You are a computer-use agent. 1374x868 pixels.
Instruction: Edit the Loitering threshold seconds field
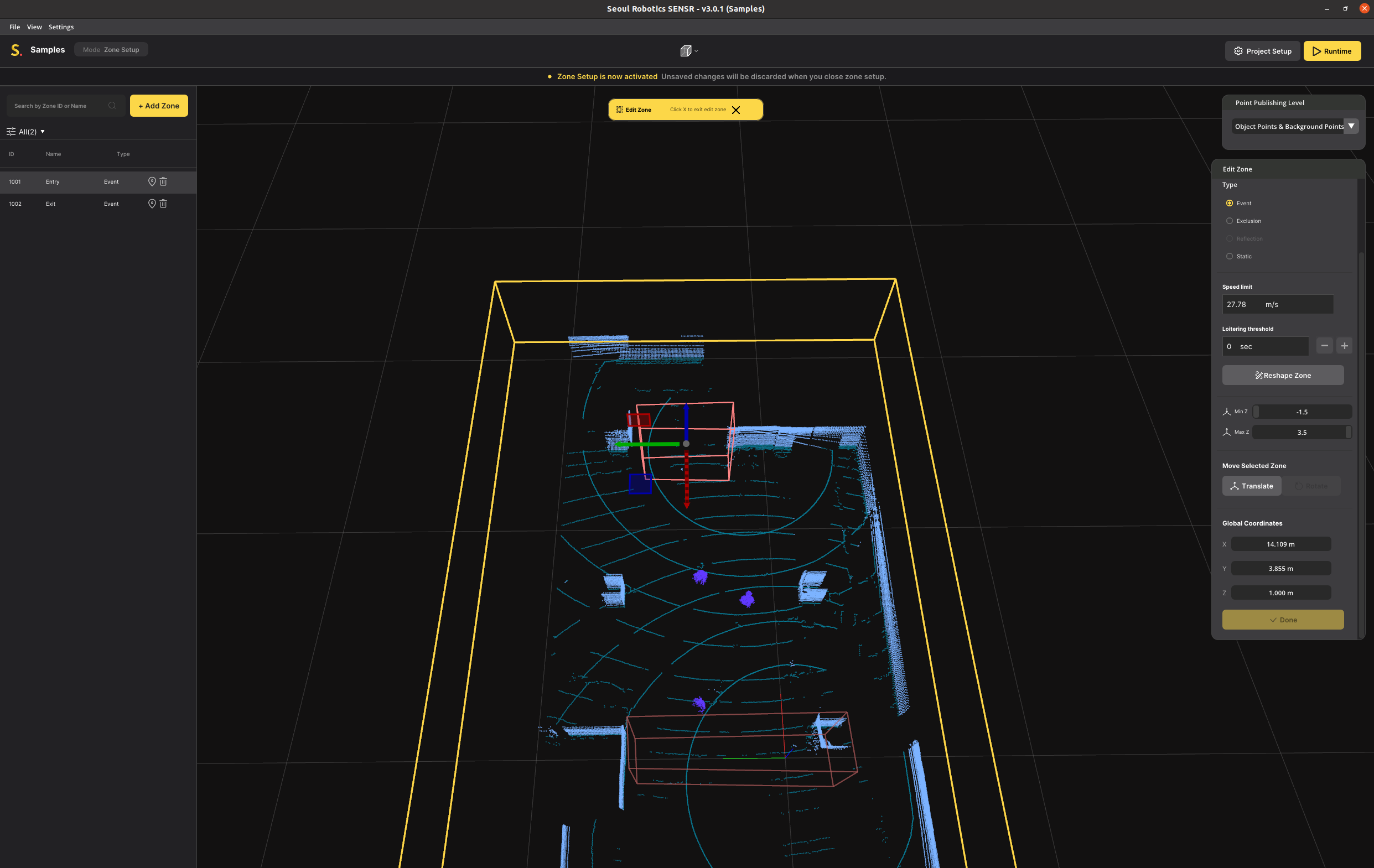[1265, 346]
